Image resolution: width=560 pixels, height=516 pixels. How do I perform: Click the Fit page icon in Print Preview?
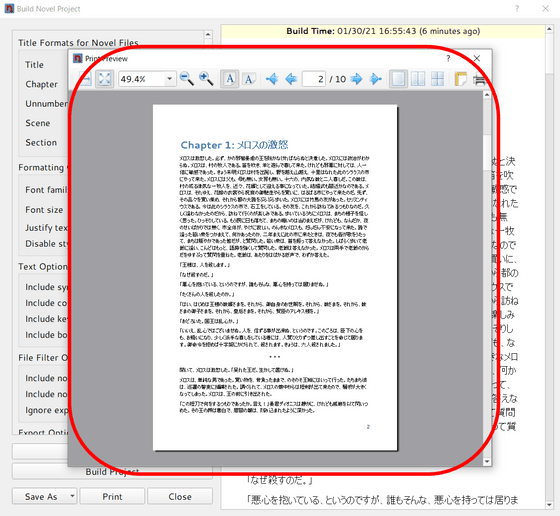coord(105,79)
